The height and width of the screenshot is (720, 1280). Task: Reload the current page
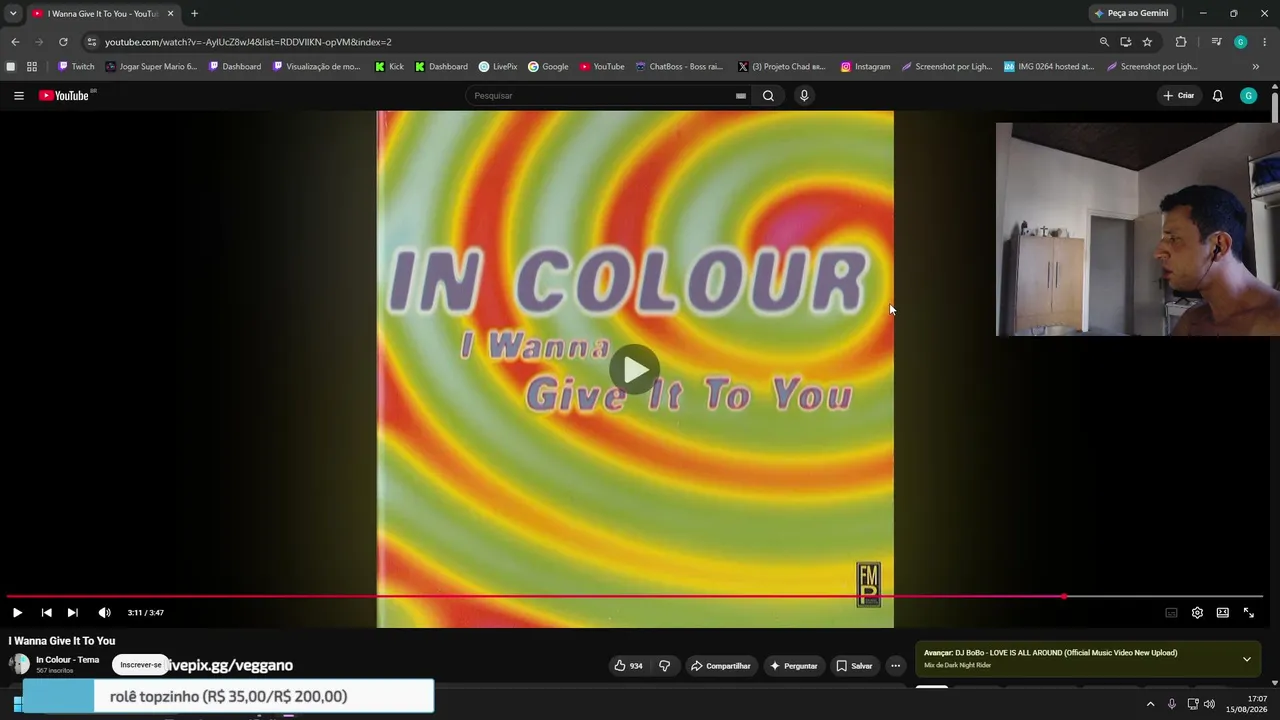[x=63, y=42]
